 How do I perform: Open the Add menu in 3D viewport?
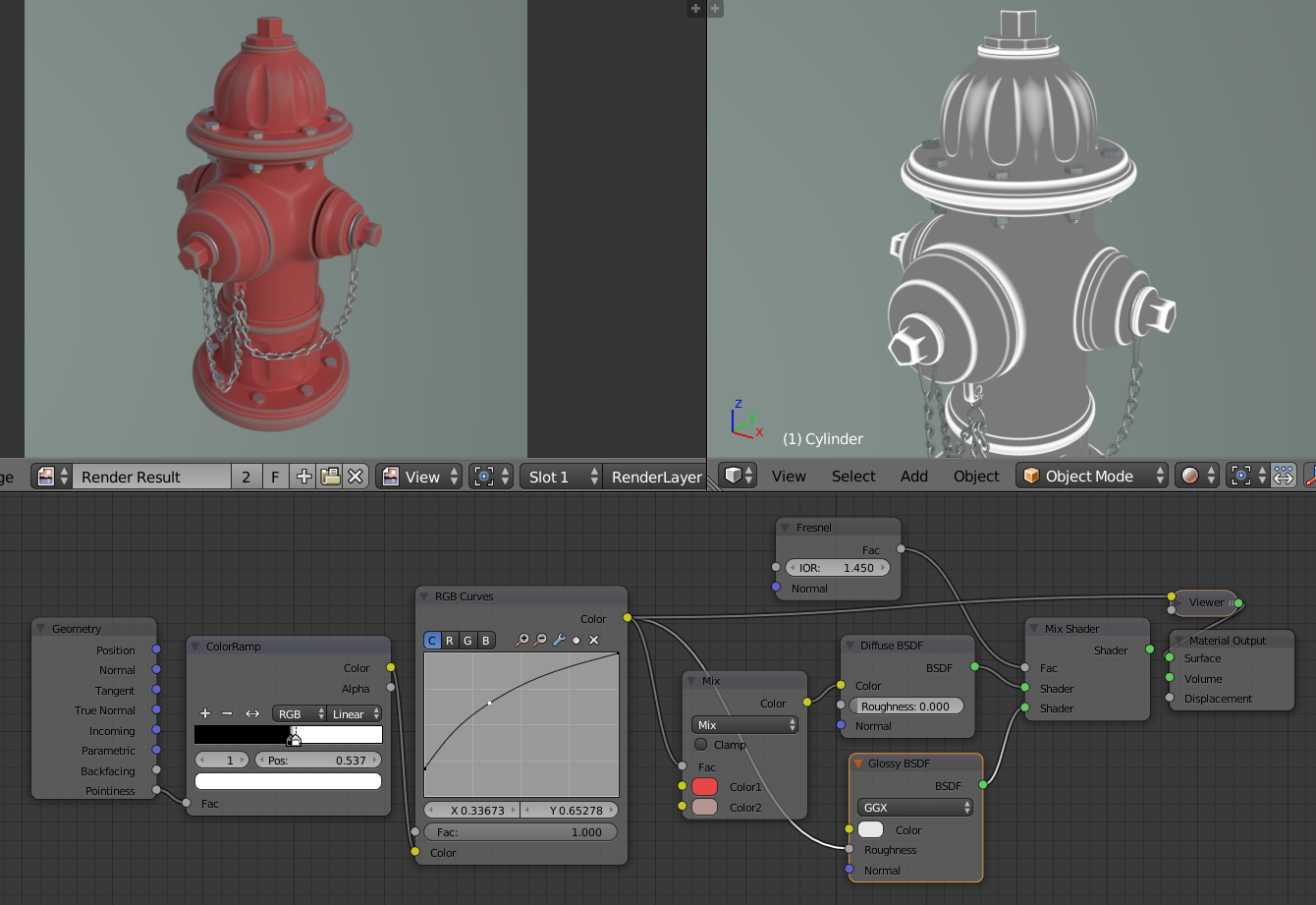click(x=913, y=476)
